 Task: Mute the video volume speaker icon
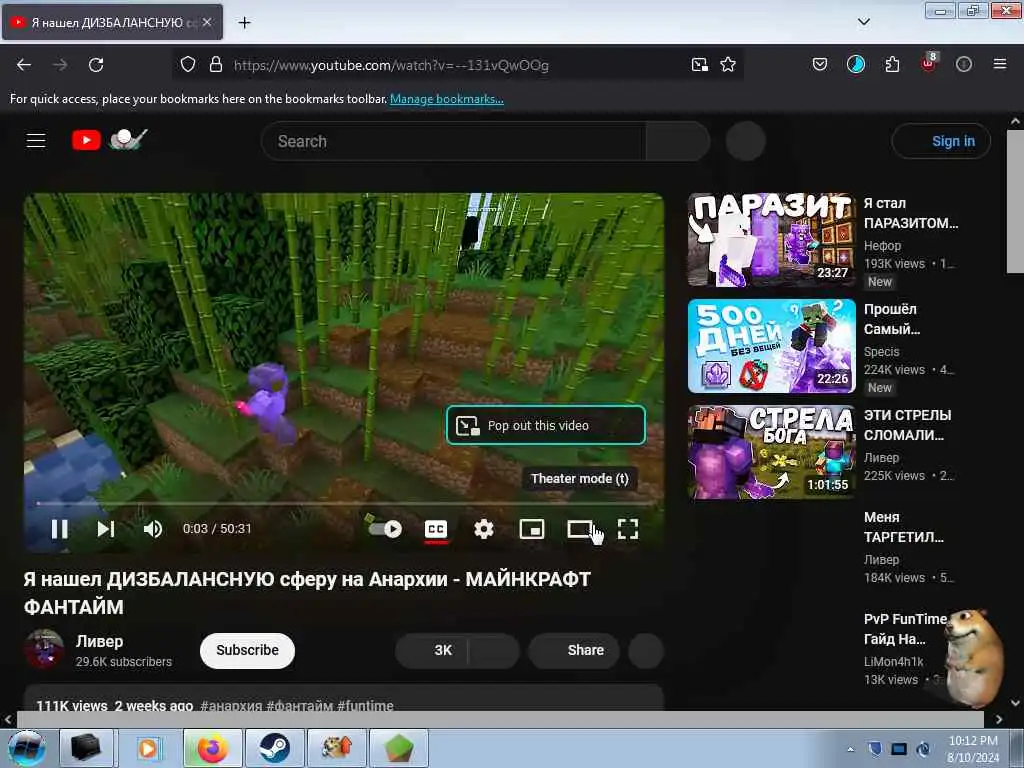pyautogui.click(x=153, y=529)
